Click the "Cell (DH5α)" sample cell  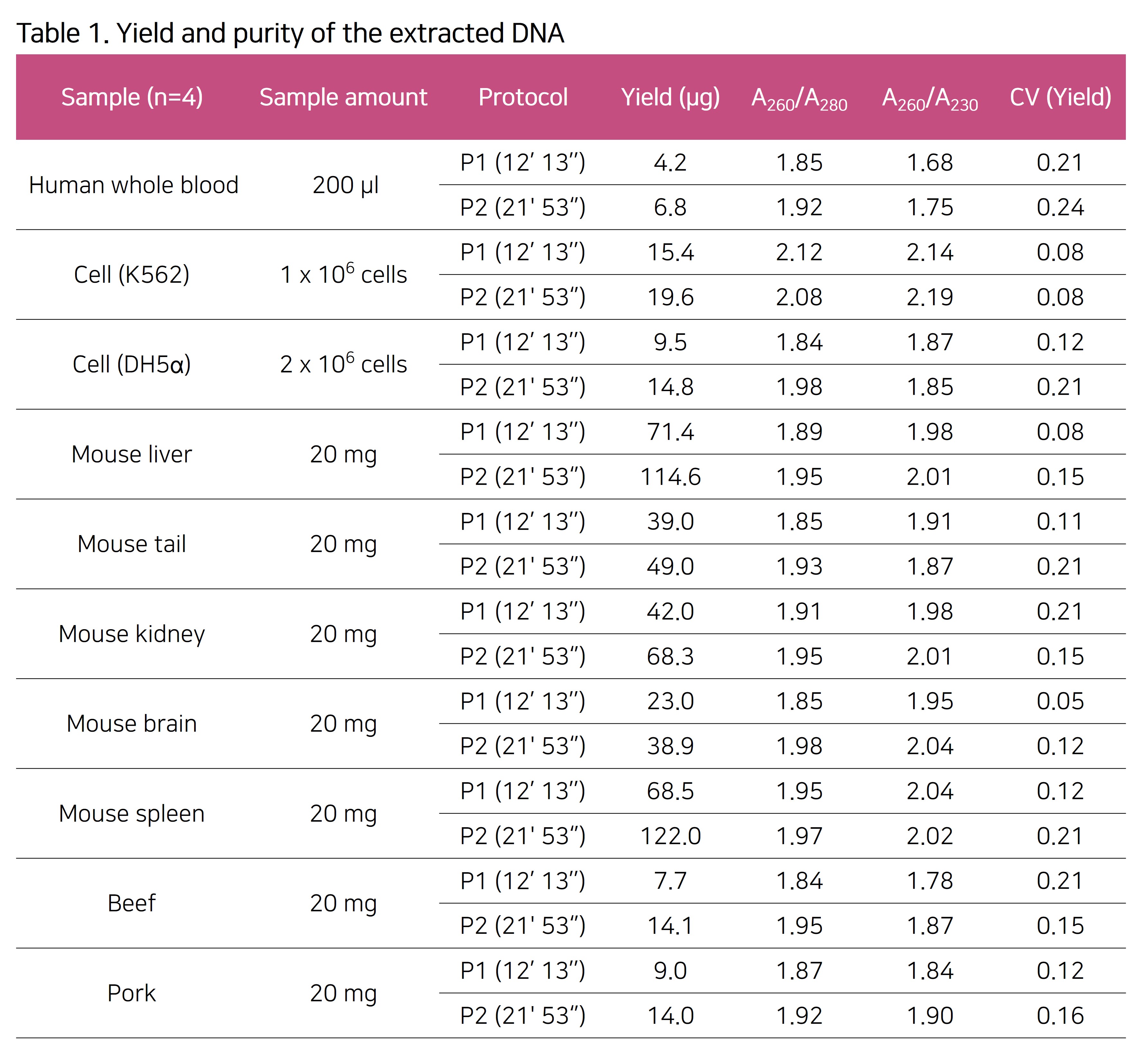coord(131,365)
